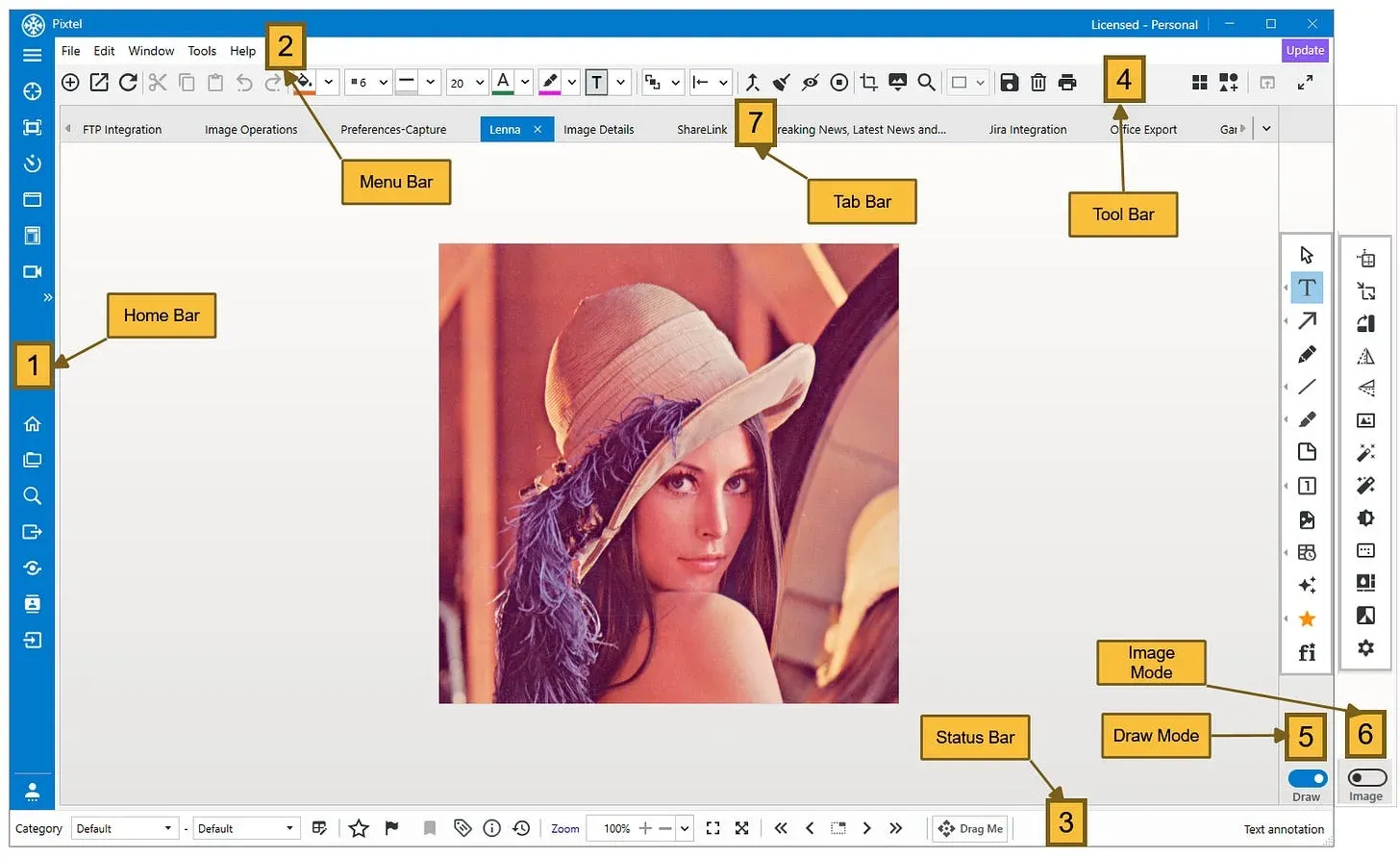Delete the image using the trash icon

point(1038,83)
